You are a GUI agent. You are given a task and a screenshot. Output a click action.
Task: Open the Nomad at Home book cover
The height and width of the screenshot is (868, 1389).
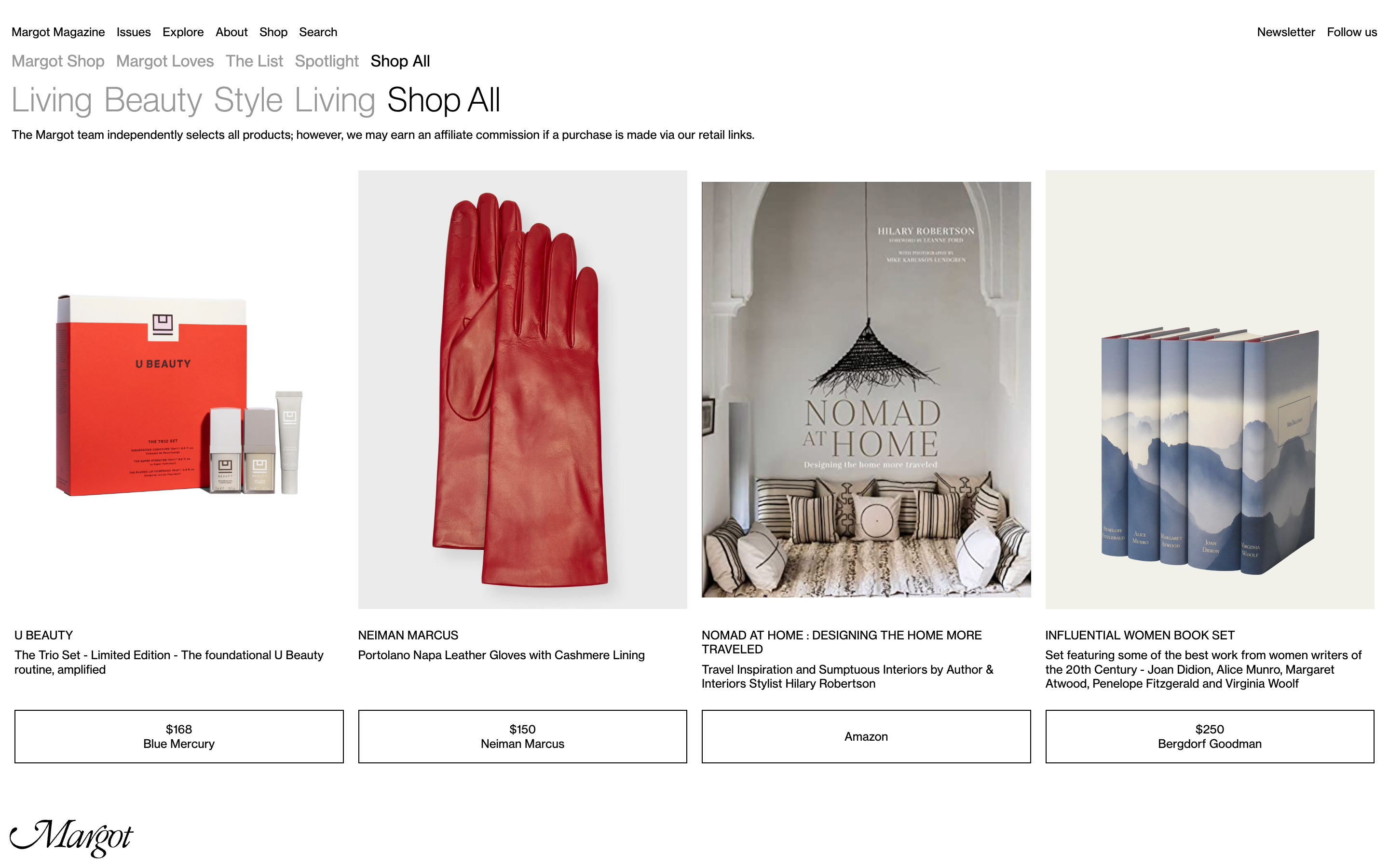click(866, 389)
